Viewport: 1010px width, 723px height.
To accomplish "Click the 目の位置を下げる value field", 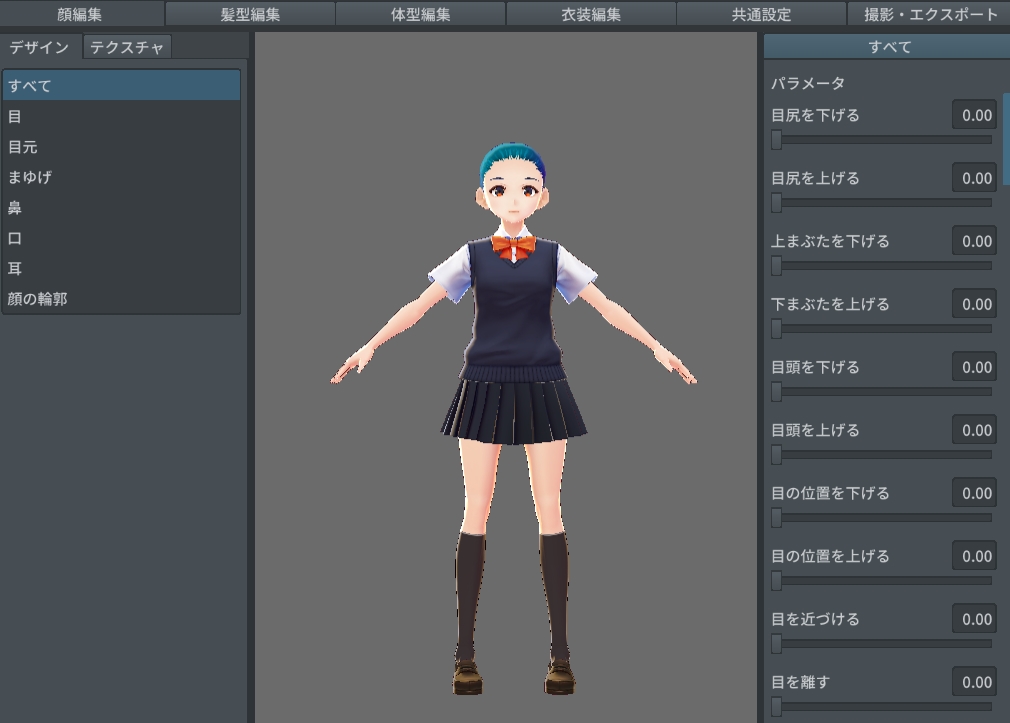I will tap(975, 494).
